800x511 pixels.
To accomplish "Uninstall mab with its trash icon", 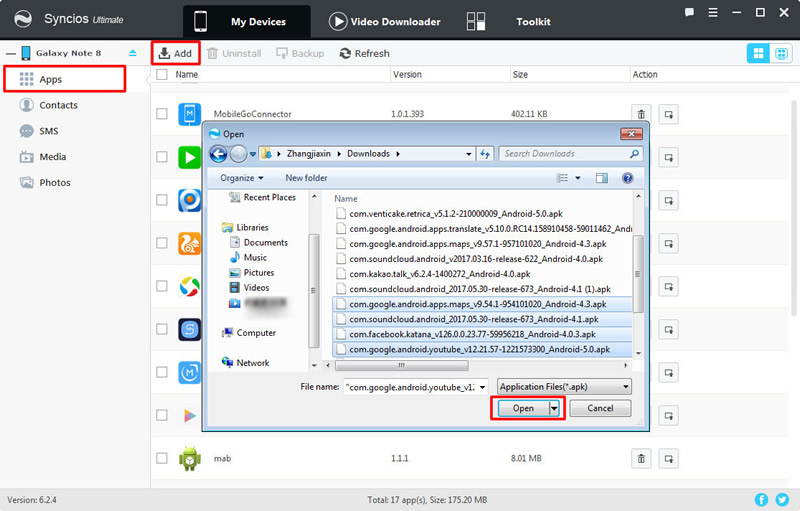I will click(641, 458).
